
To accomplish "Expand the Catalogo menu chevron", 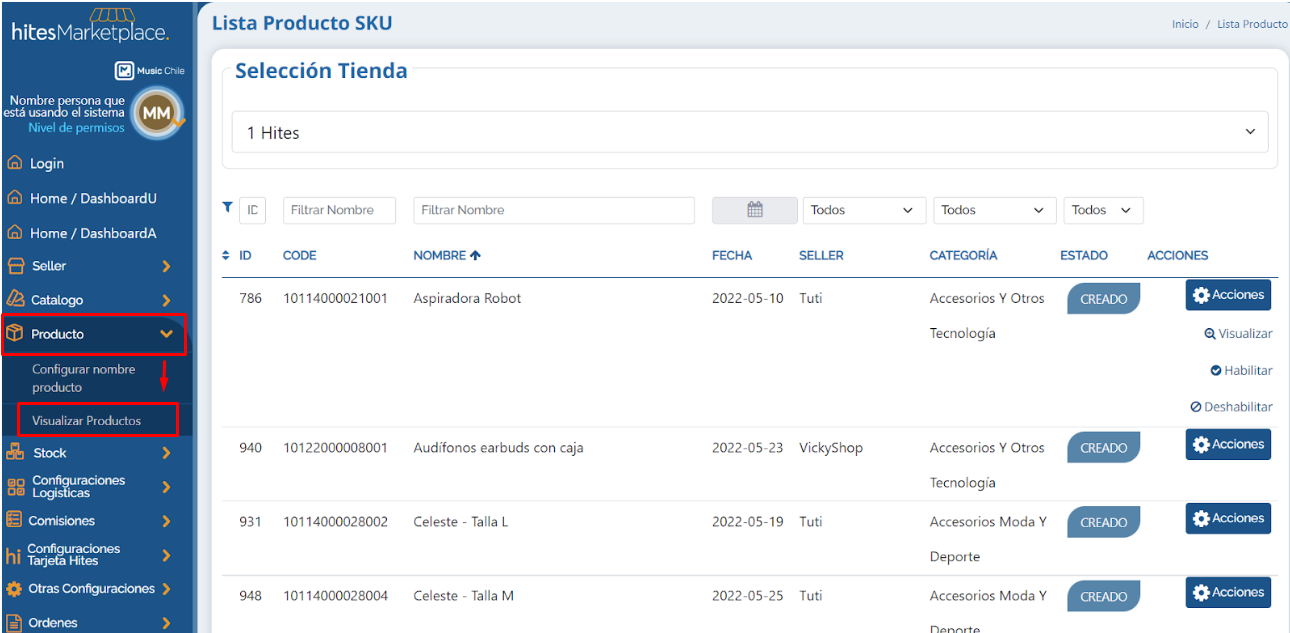I will pyautogui.click(x=166, y=300).
